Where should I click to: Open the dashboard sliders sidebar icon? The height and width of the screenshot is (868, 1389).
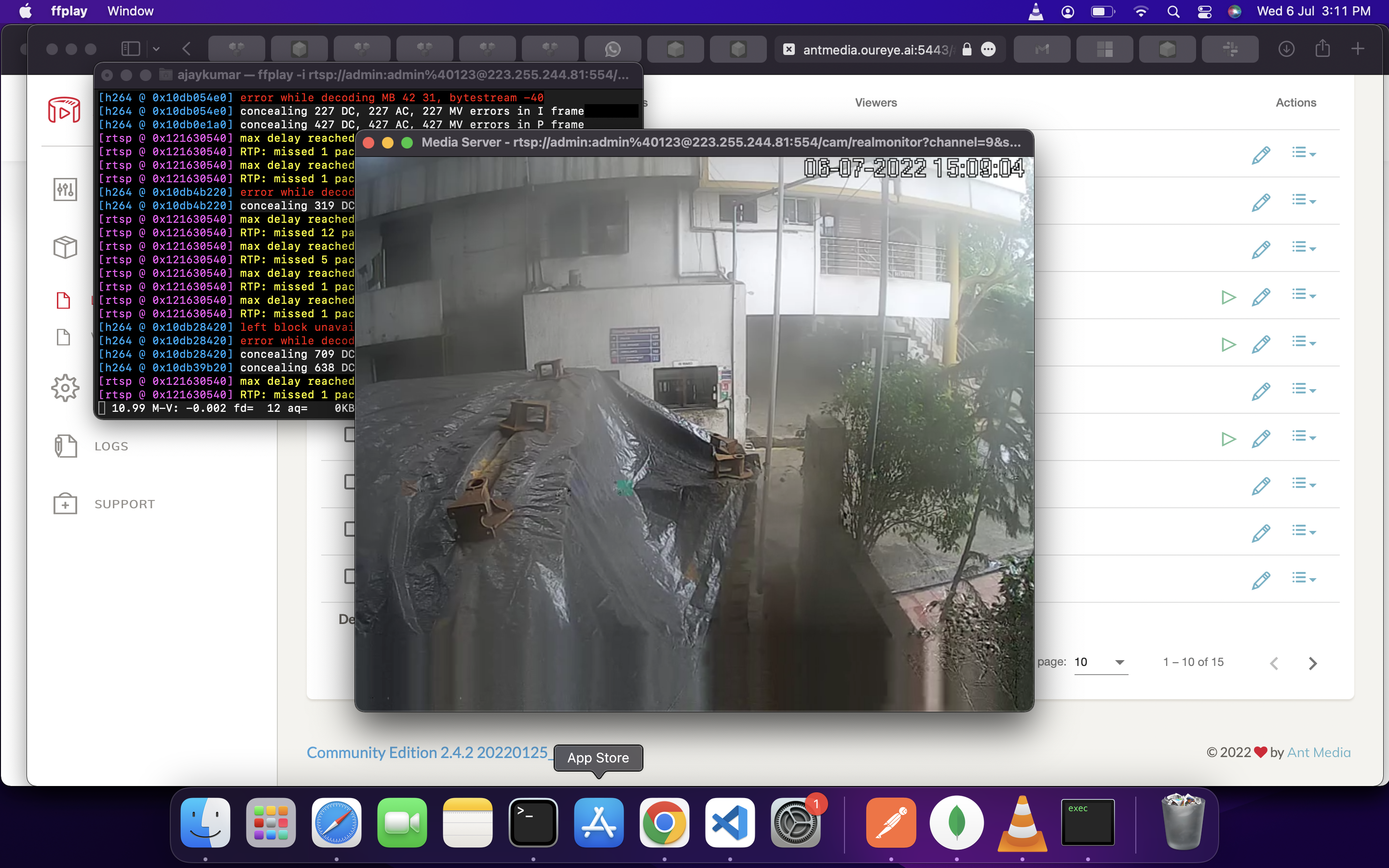65,190
